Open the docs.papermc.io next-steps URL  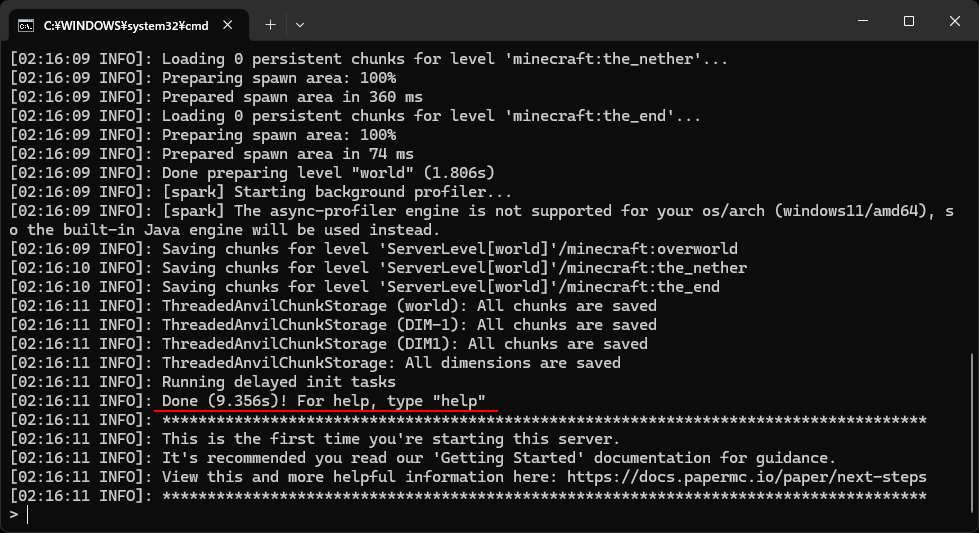(747, 477)
